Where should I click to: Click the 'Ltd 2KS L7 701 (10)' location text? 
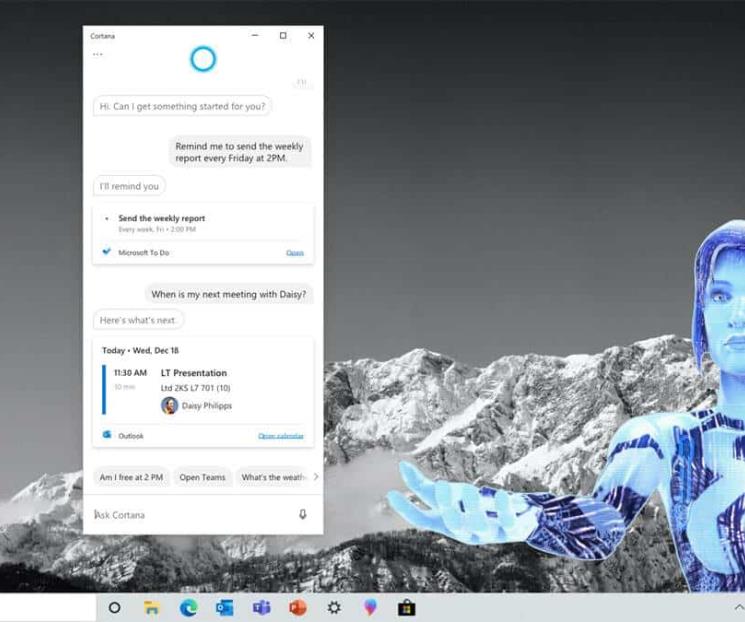coord(195,388)
